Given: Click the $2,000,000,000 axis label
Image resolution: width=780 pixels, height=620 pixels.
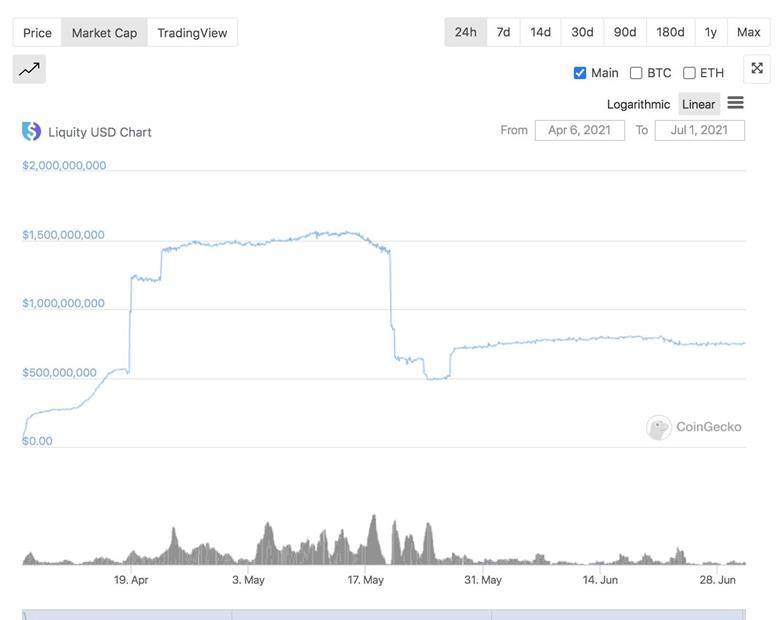Looking at the screenshot, I should point(64,165).
